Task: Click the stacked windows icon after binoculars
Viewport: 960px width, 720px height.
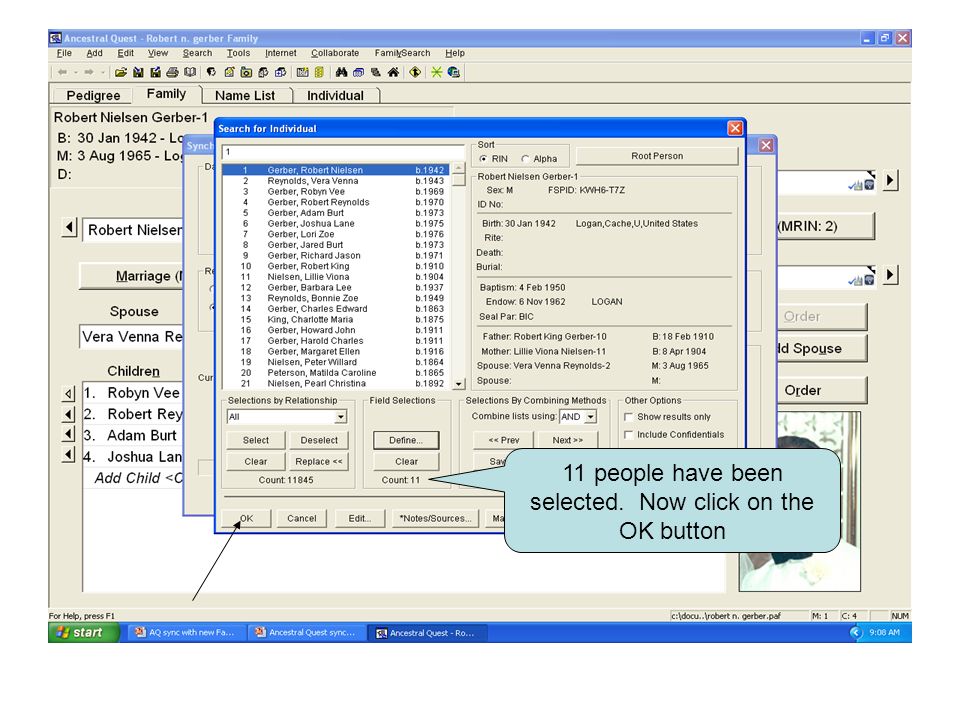Action: pyautogui.click(x=358, y=72)
